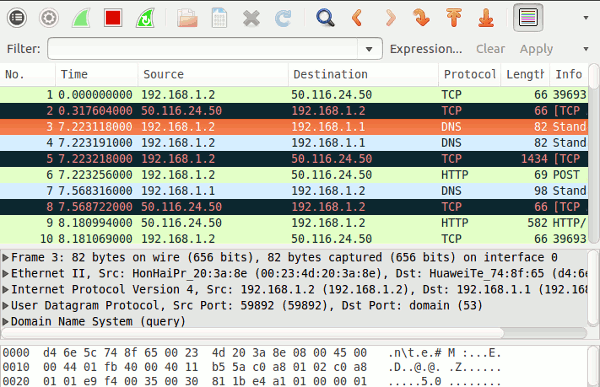The height and width of the screenshot is (387, 600).
Task: Sort packets by Time column
Action: point(96,74)
